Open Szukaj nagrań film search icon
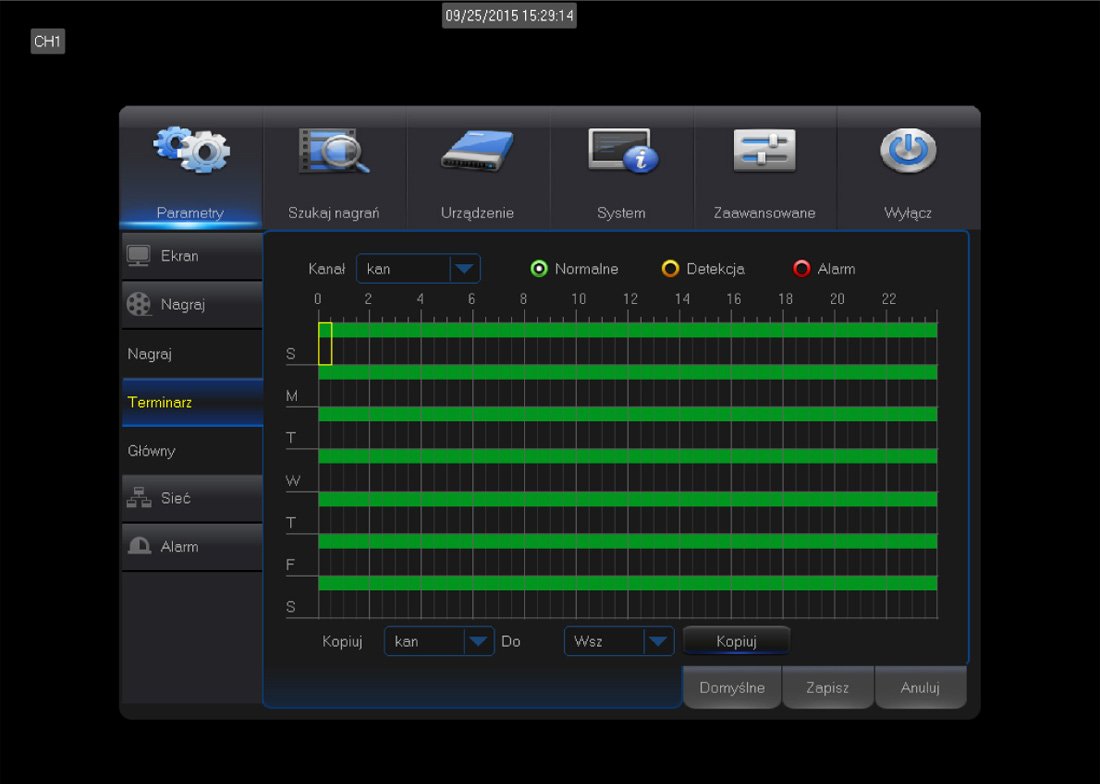The image size is (1100, 784). point(334,150)
